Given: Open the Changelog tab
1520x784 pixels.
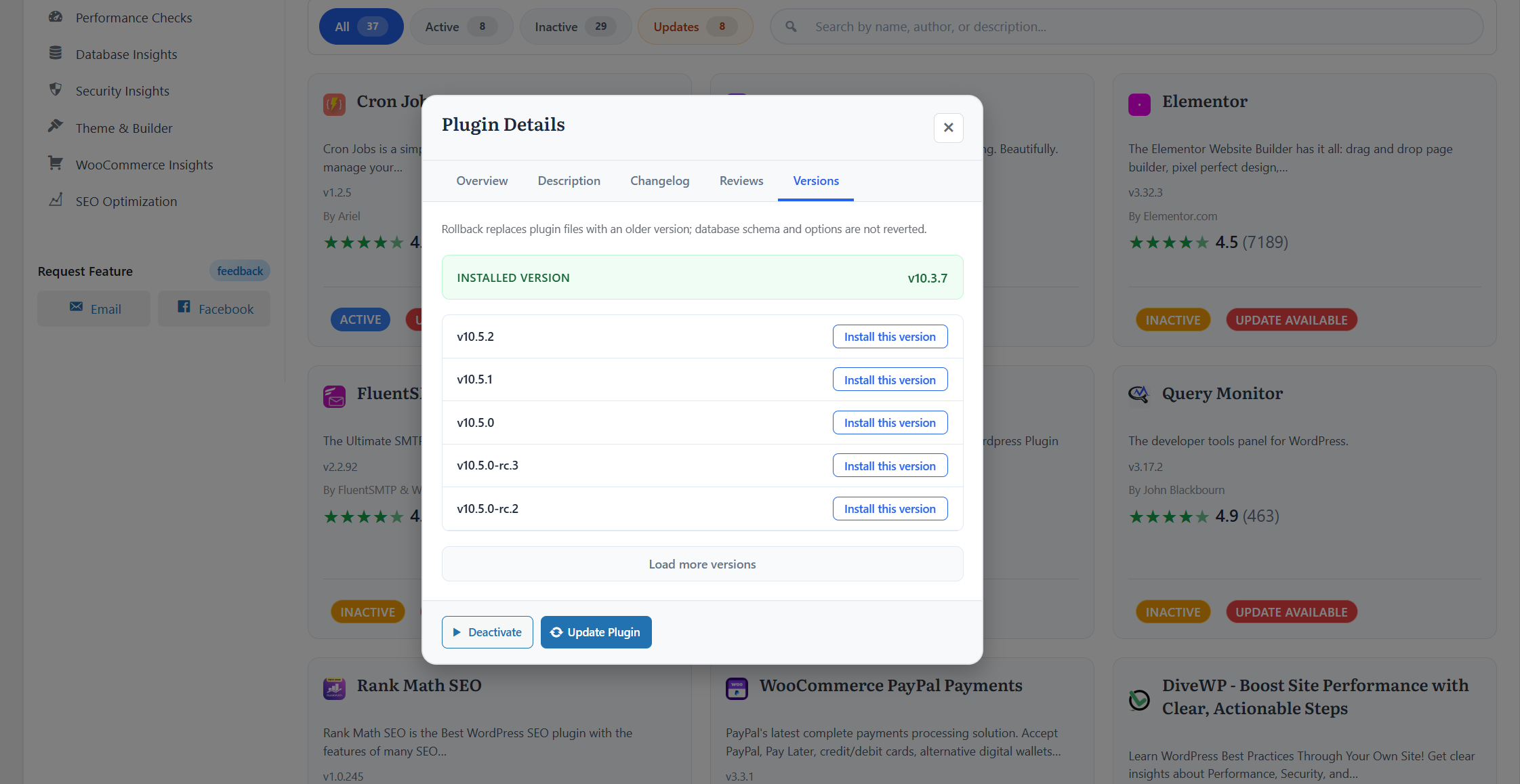Looking at the screenshot, I should pos(660,181).
